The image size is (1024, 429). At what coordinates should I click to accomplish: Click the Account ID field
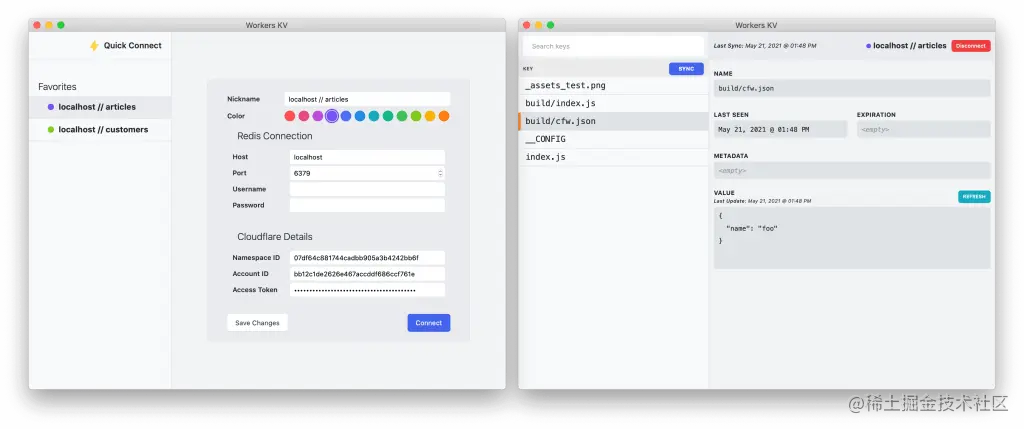pyautogui.click(x=367, y=274)
